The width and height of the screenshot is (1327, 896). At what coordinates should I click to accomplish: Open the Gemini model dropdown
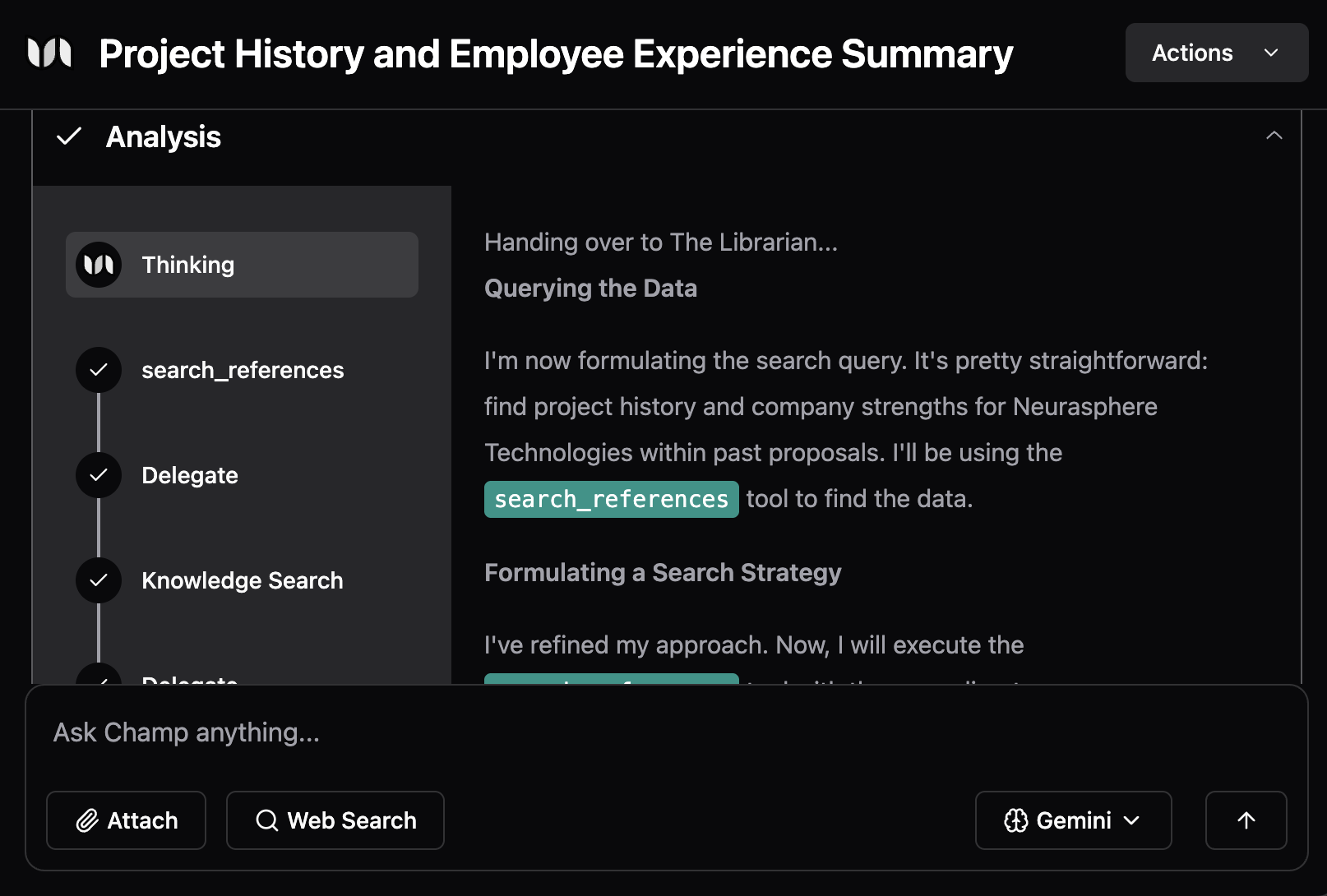point(1073,820)
